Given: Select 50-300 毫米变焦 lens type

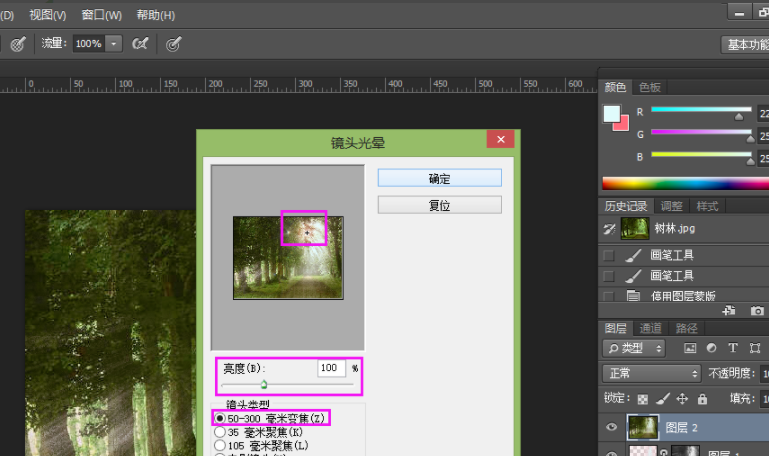Looking at the screenshot, I should point(220,417).
